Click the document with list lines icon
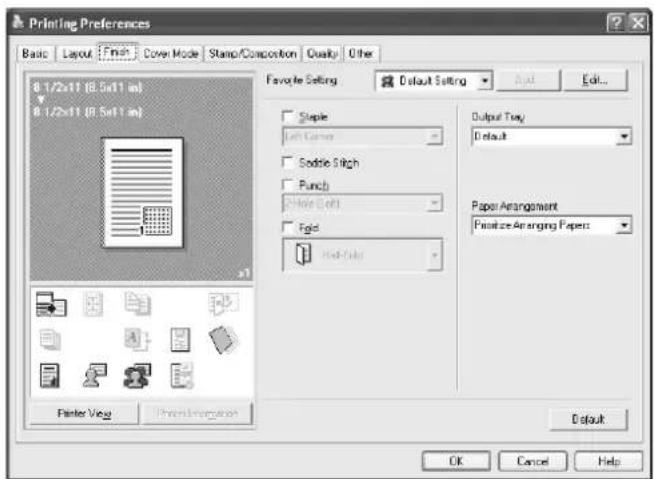Viewport: 654px width, 479px height. click(x=182, y=375)
